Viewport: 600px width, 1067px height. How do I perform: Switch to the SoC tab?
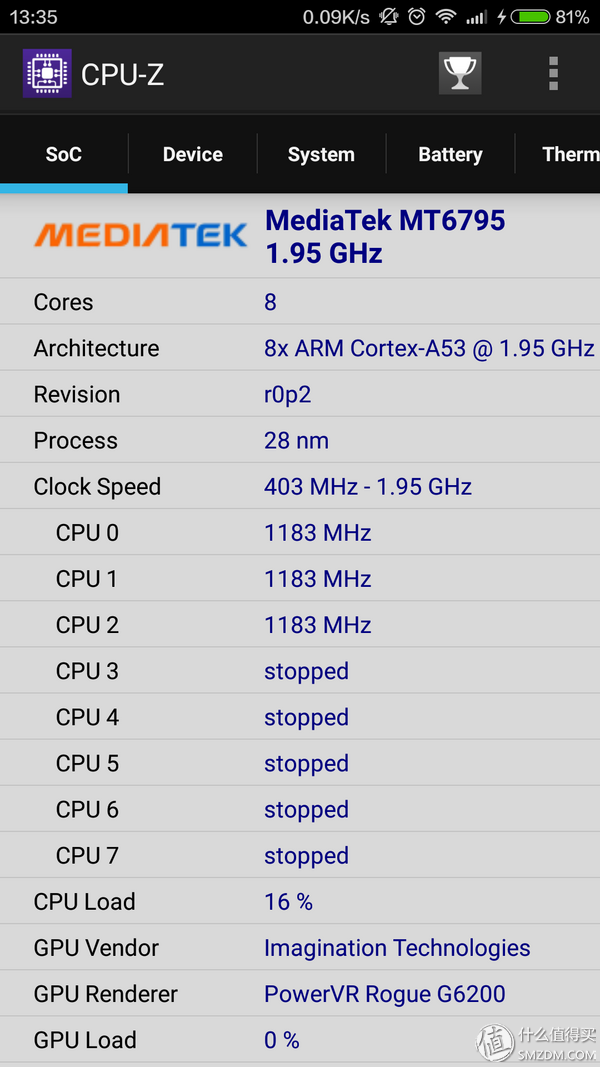click(64, 154)
